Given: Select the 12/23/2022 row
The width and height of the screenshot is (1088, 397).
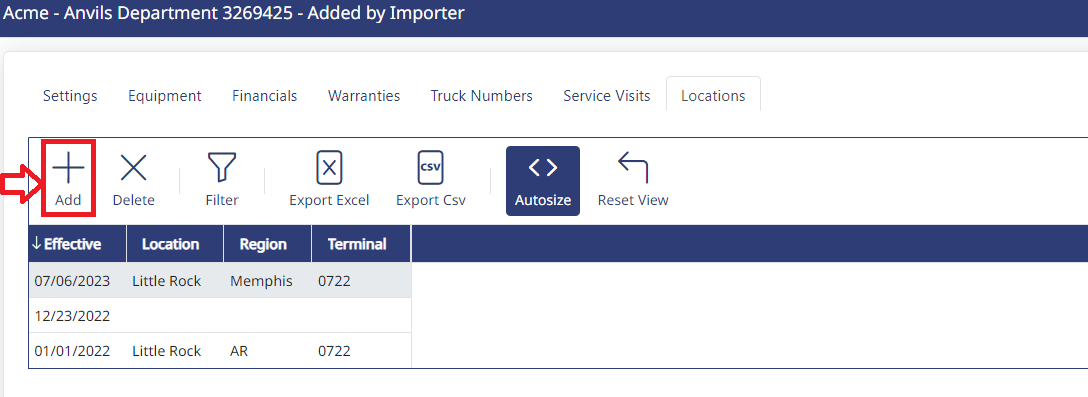Looking at the screenshot, I should click(x=220, y=316).
